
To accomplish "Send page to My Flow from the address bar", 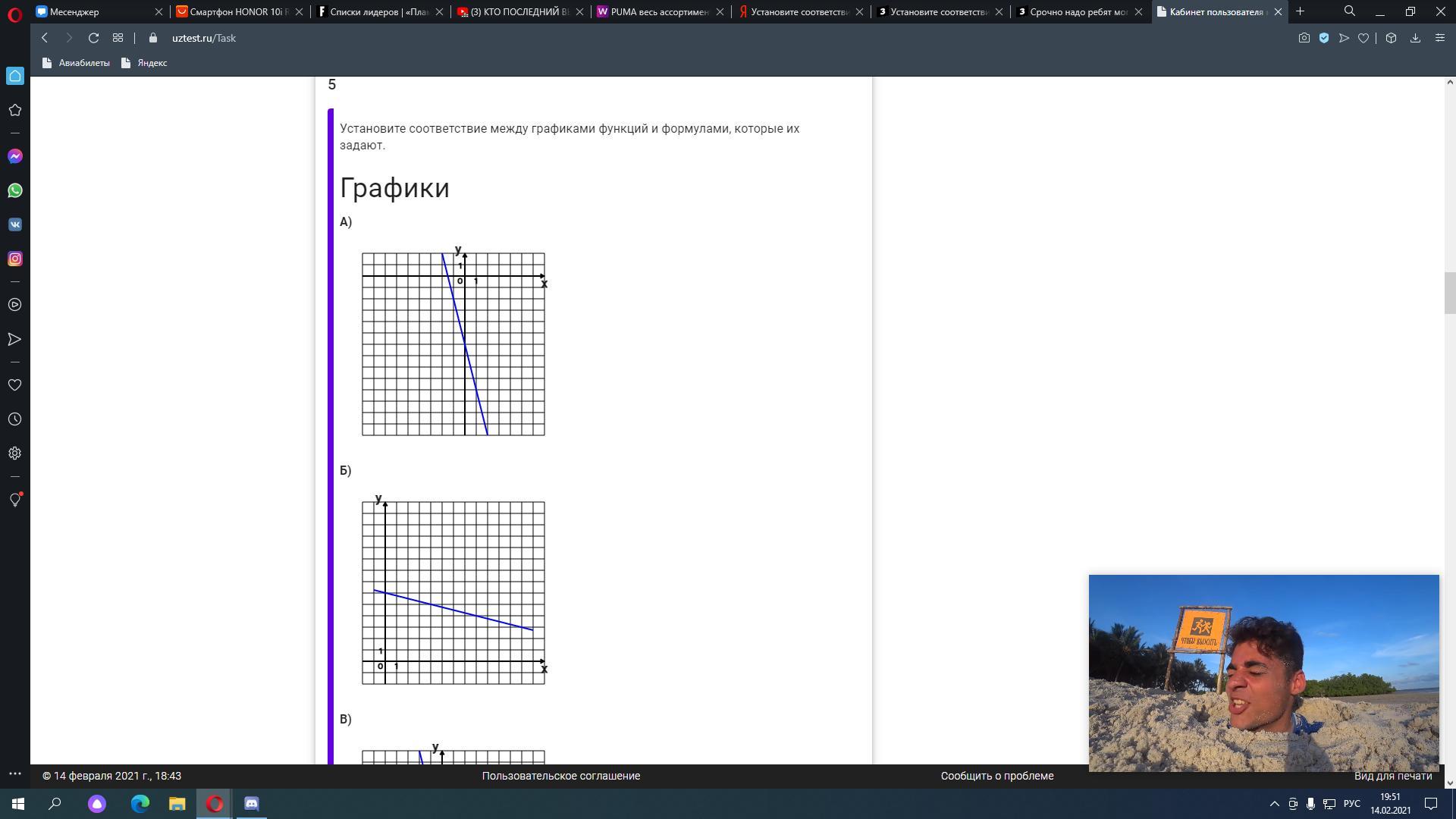I will [1344, 38].
